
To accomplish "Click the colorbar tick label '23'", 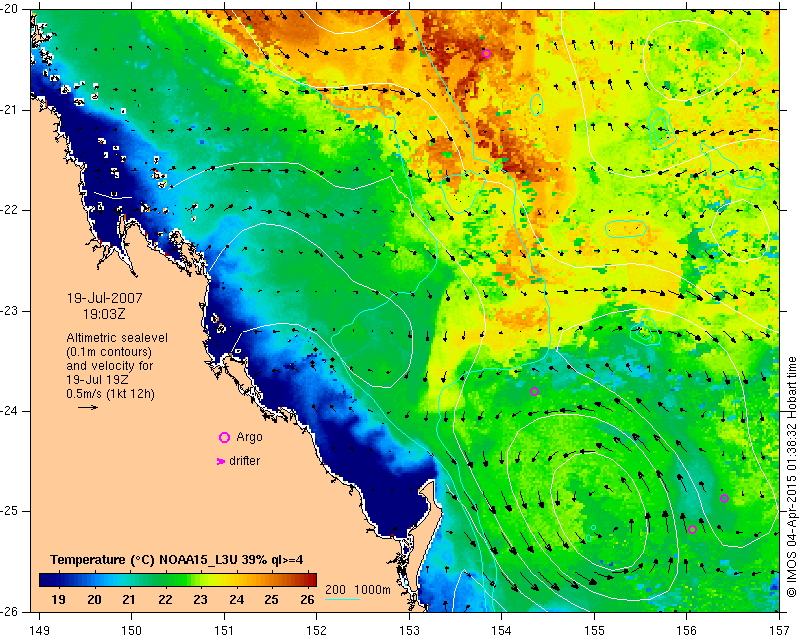I will click(x=200, y=599).
